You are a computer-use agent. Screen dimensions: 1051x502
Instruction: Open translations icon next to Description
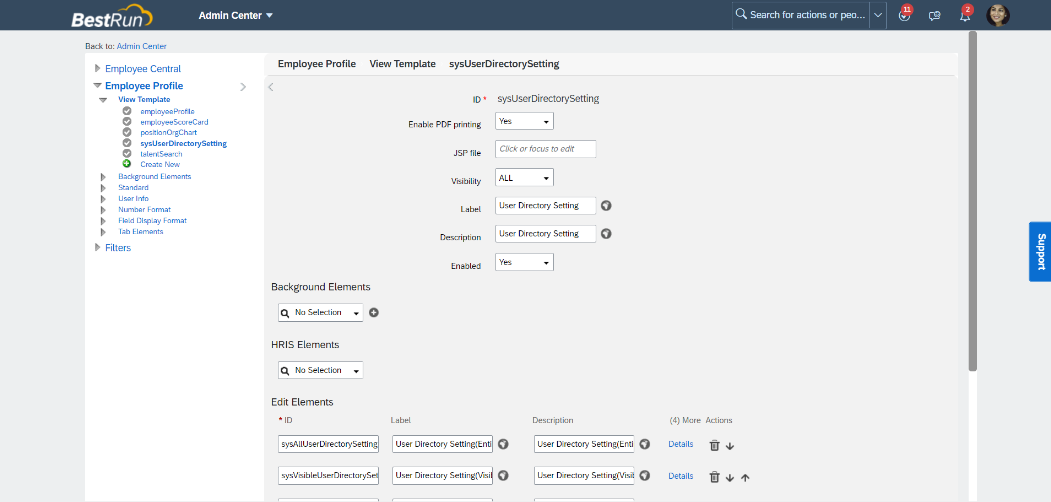point(606,234)
